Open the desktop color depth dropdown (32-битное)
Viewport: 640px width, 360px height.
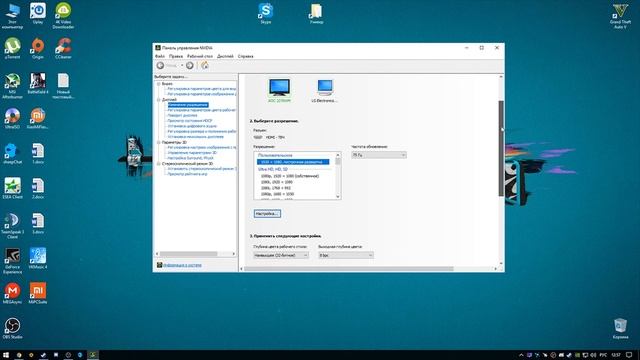[x=281, y=255]
